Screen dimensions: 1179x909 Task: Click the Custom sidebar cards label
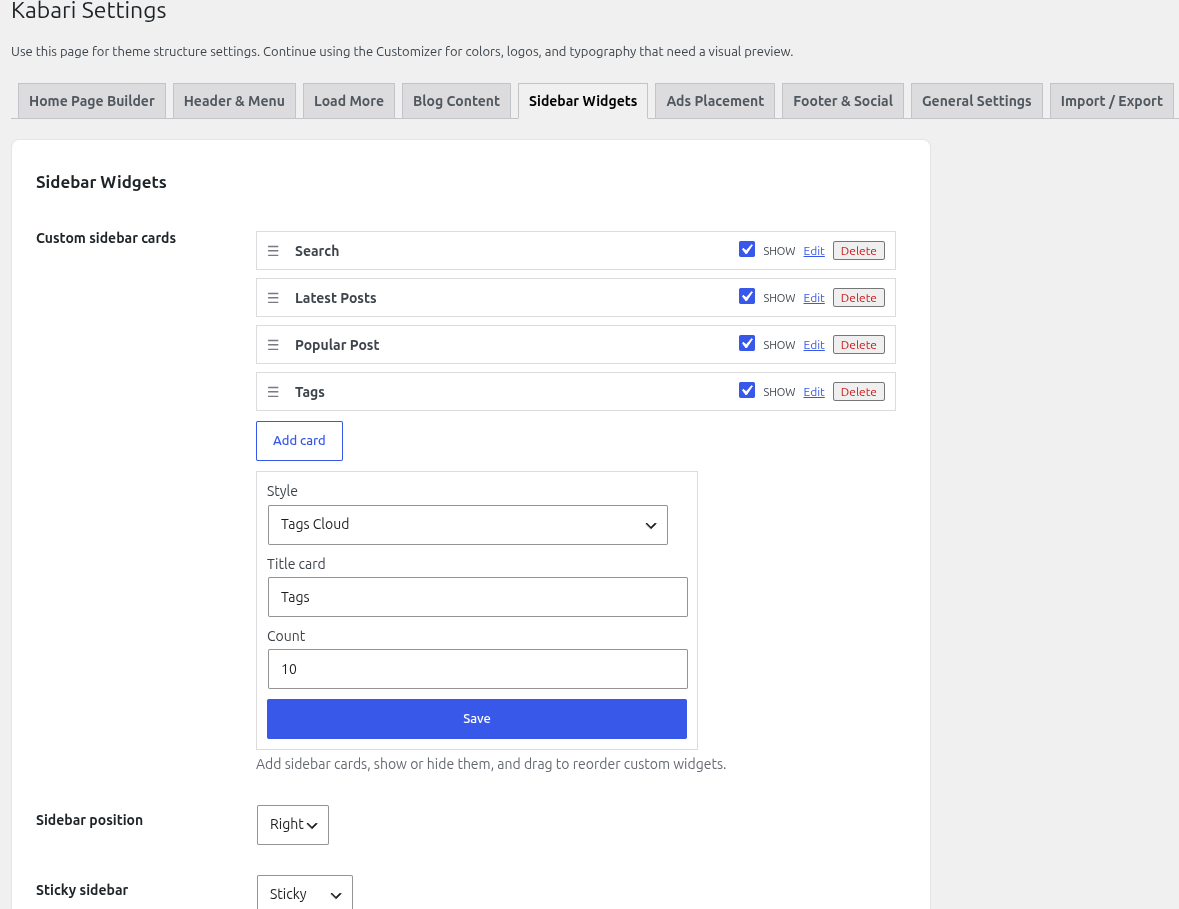(x=106, y=238)
